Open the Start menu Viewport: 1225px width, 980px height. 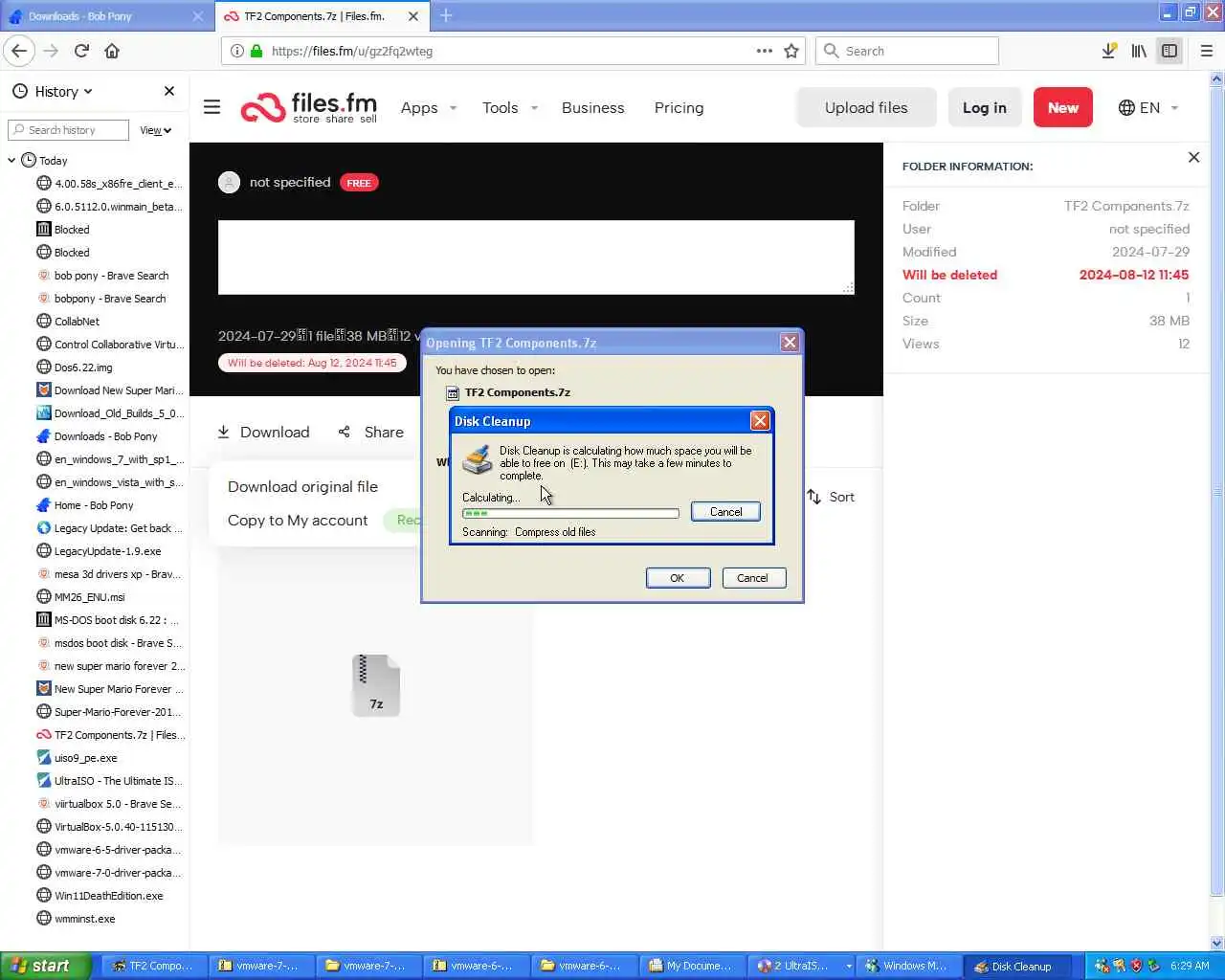pyautogui.click(x=45, y=966)
